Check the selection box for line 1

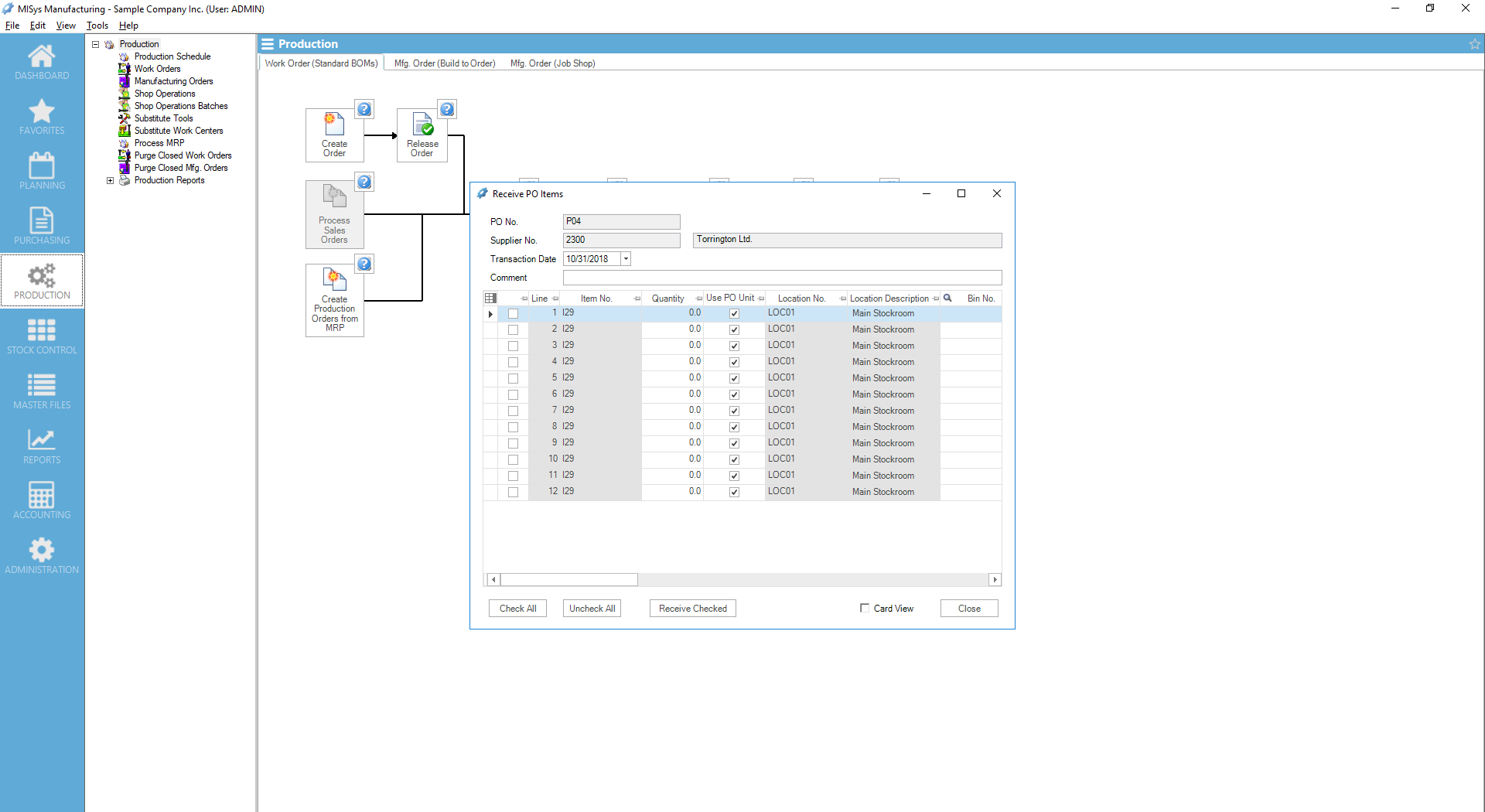pos(513,314)
